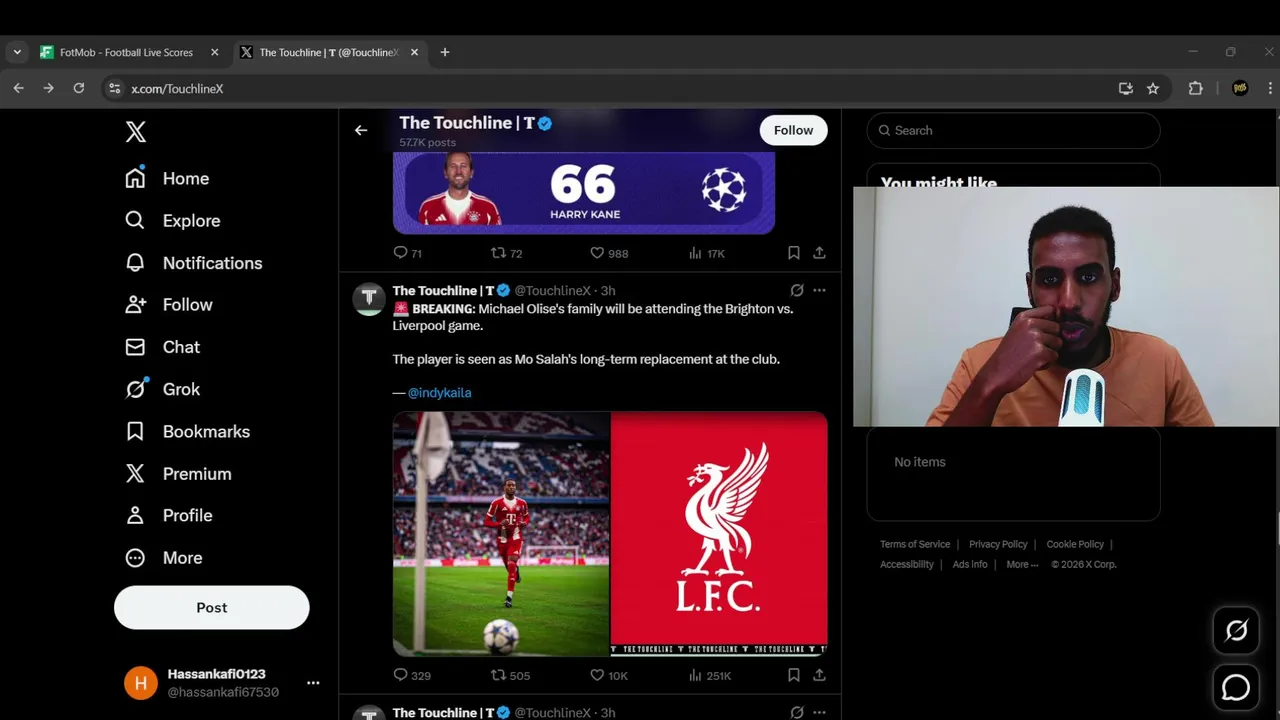Open Explore in sidebar

pyautogui.click(x=172, y=221)
